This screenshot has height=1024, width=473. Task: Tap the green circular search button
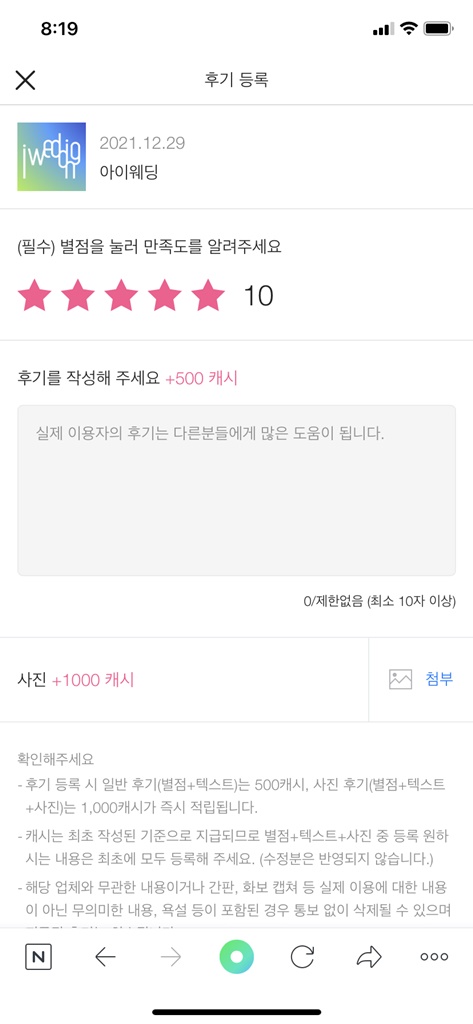click(x=236, y=957)
